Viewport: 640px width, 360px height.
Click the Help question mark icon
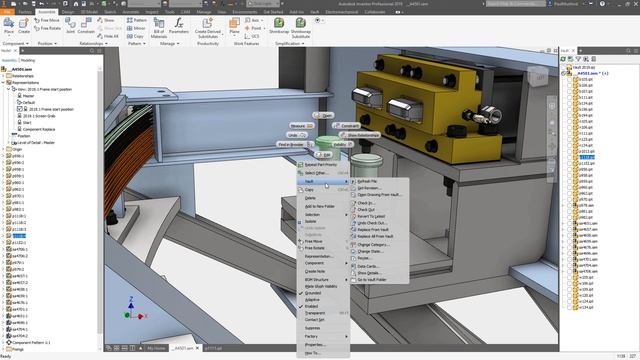(x=602, y=4)
